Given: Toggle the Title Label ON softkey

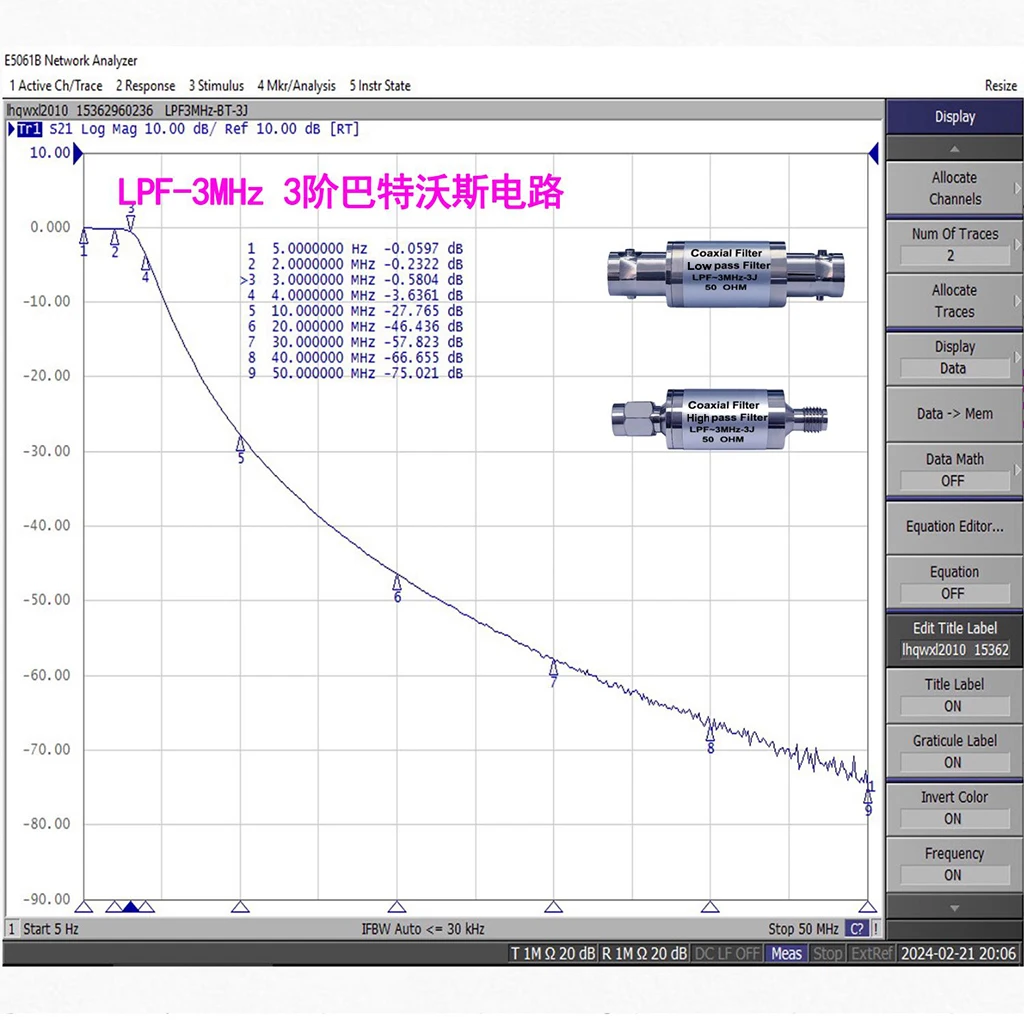Looking at the screenshot, I should [954, 695].
